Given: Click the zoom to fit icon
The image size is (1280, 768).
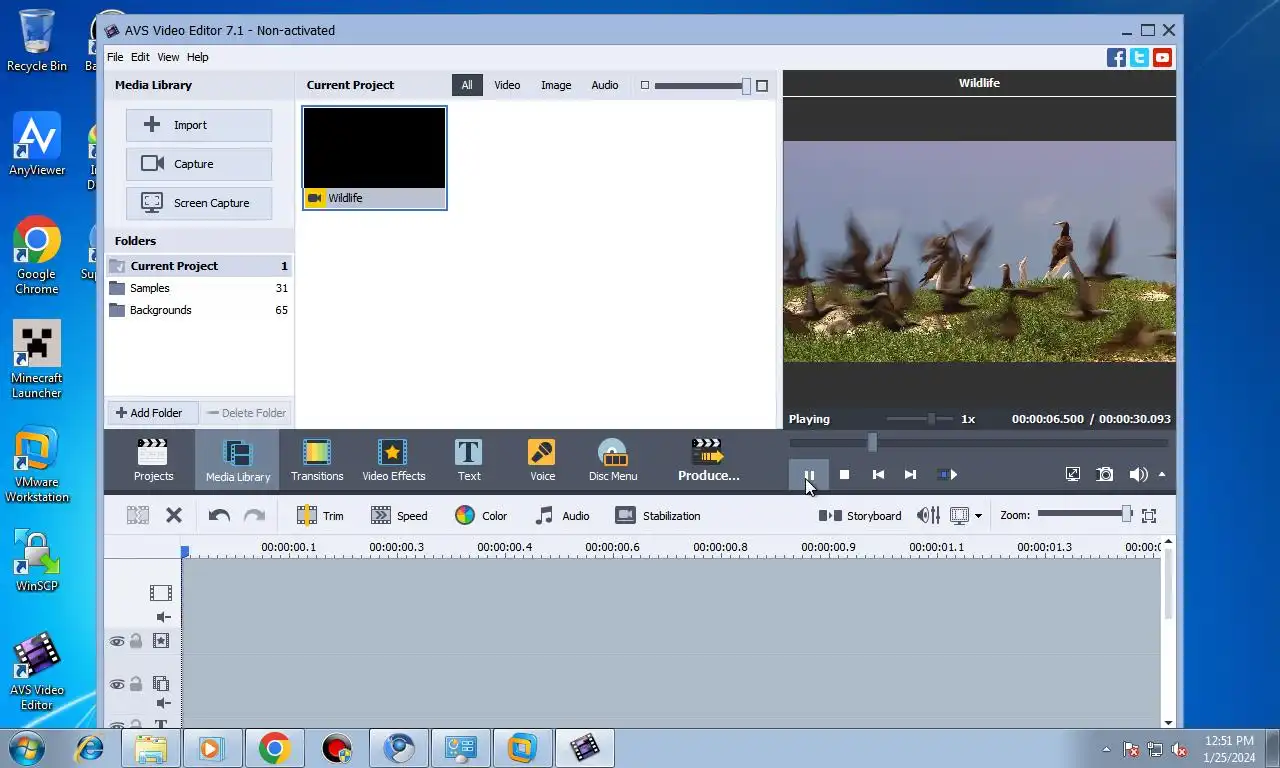Looking at the screenshot, I should pyautogui.click(x=1149, y=516).
